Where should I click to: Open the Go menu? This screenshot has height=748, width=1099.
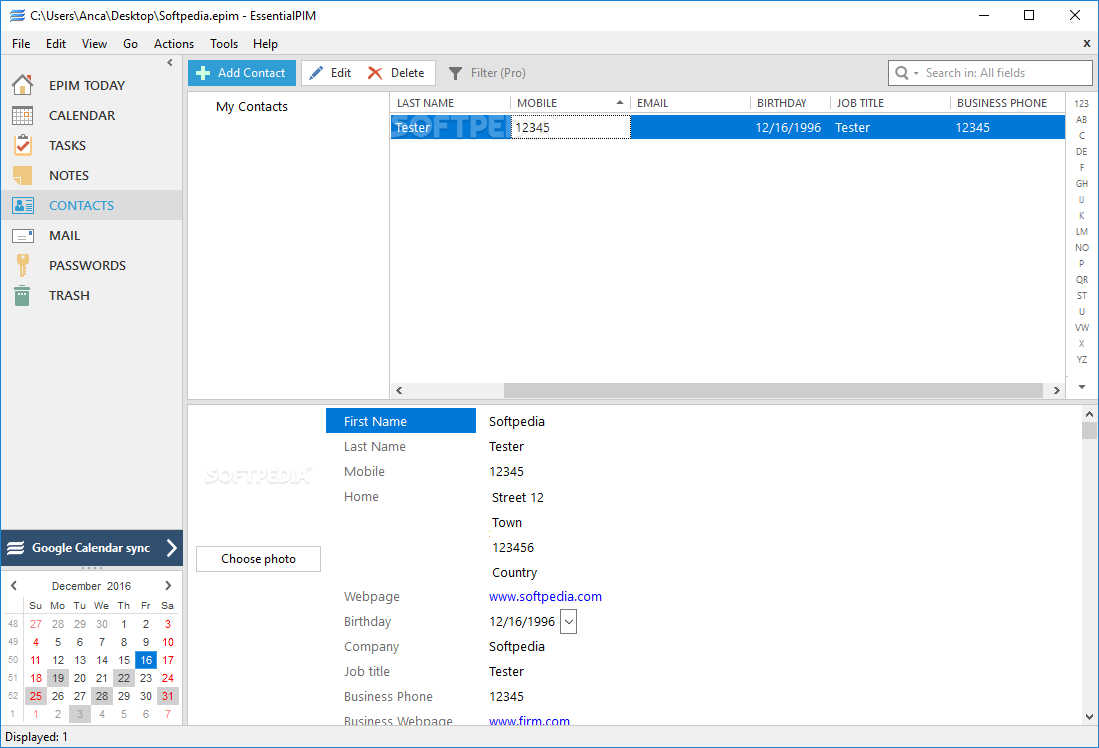pos(130,43)
